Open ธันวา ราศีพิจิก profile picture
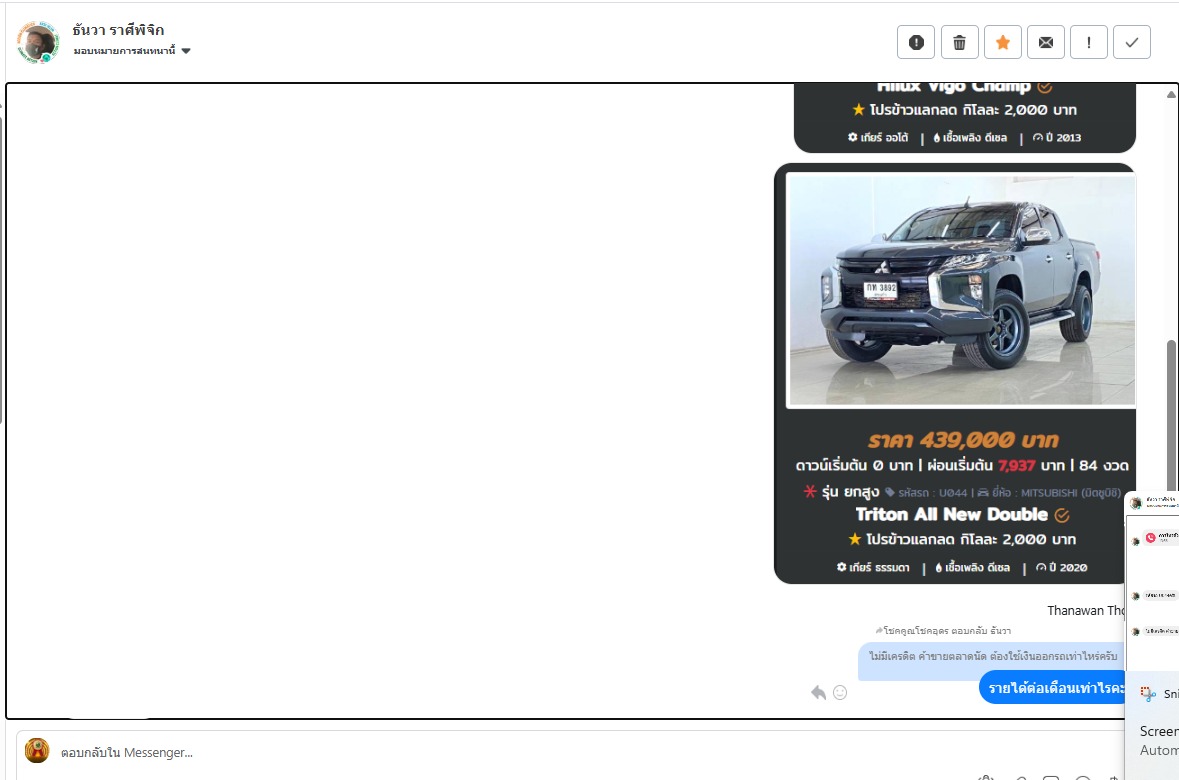This screenshot has height=780, width=1179. pos(38,43)
